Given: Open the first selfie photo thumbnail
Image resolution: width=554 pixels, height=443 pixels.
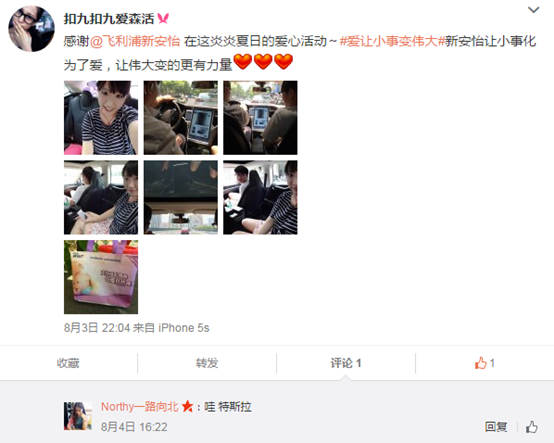Looking at the screenshot, I should pos(101,118).
